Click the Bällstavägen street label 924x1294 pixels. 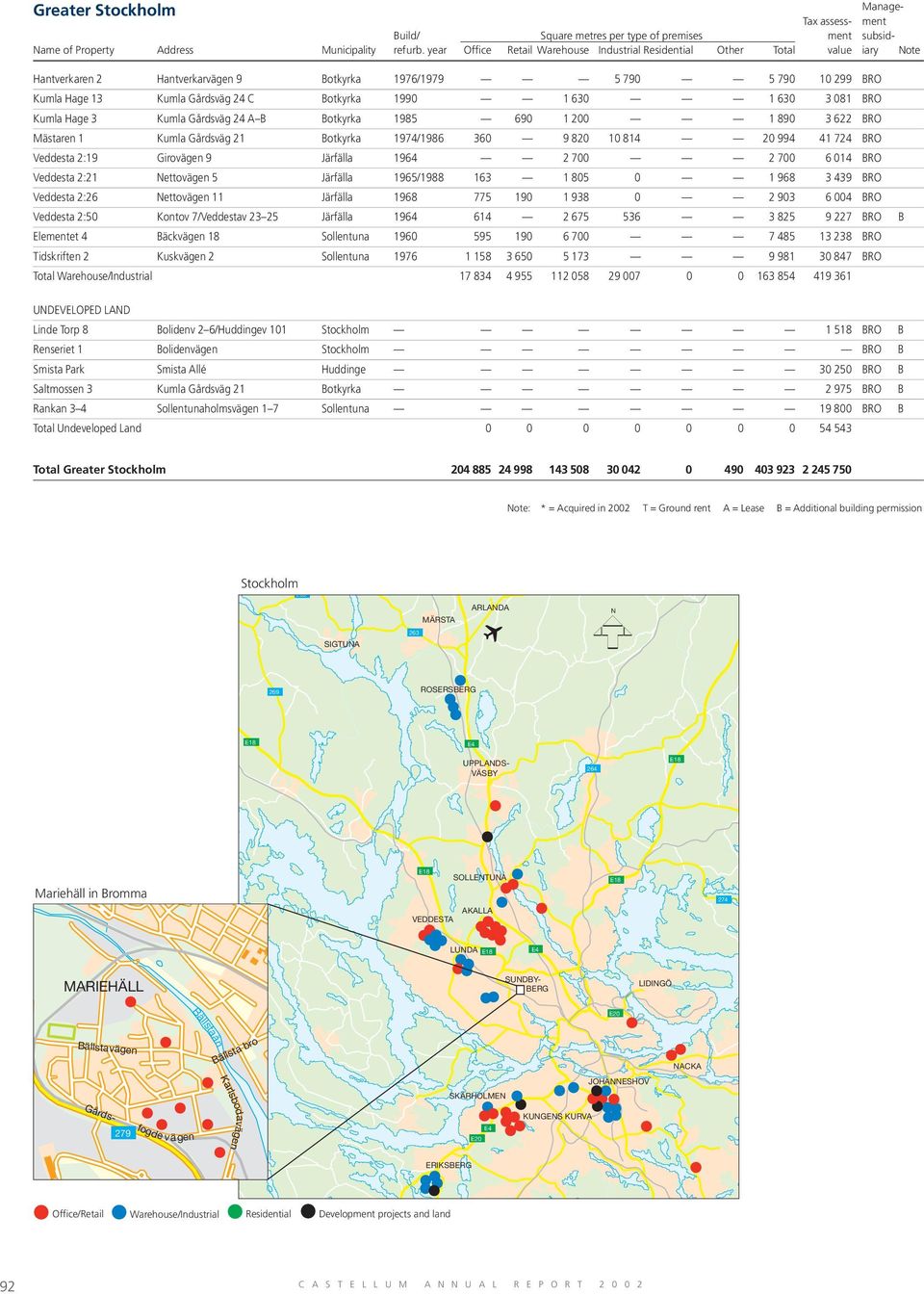pos(107,1048)
